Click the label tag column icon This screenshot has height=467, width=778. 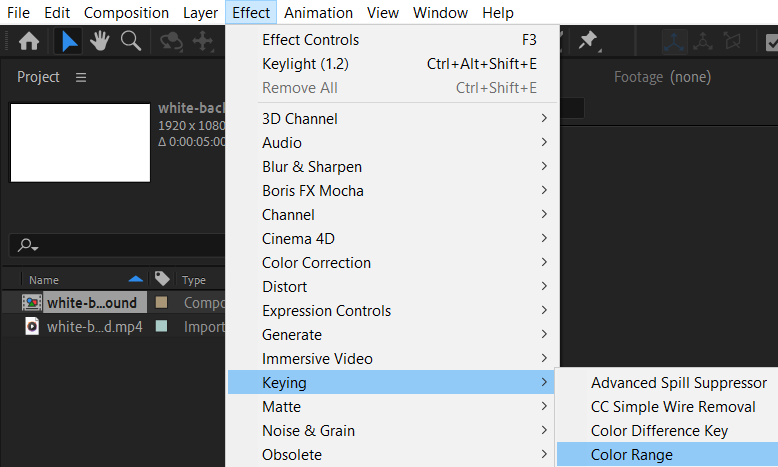(x=162, y=280)
